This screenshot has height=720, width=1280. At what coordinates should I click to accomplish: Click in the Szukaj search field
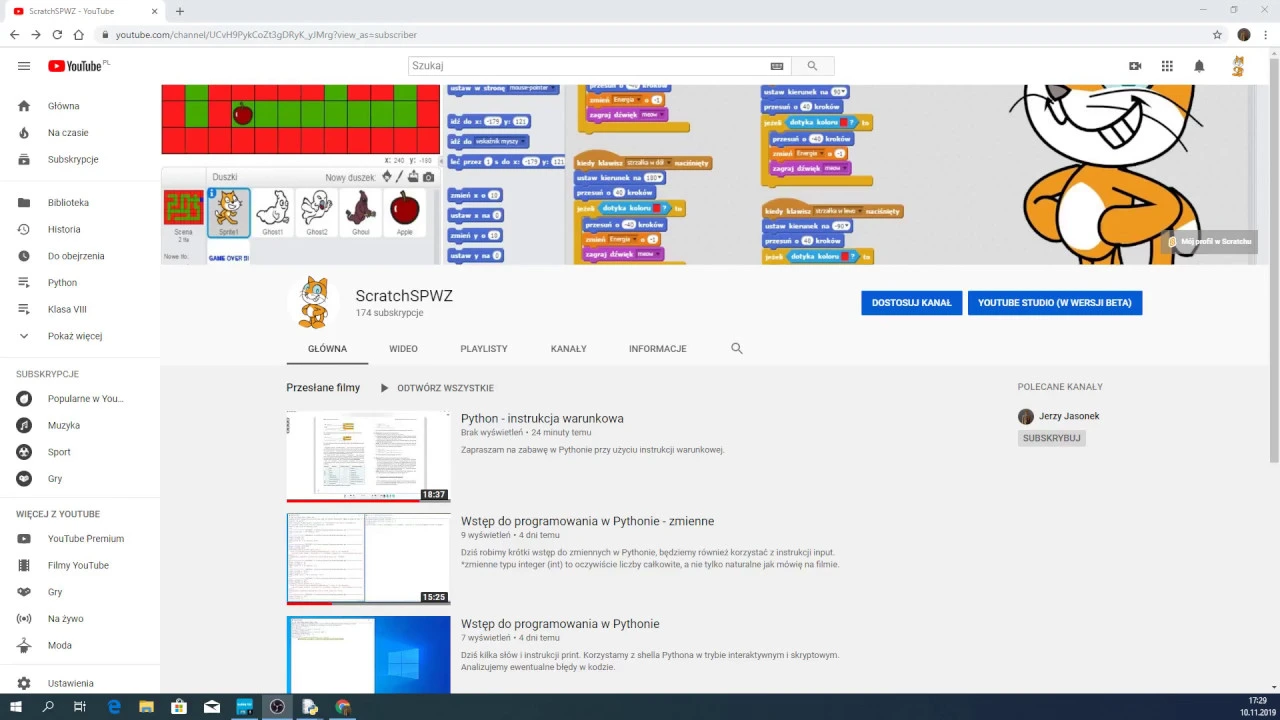pyautogui.click(x=588, y=66)
